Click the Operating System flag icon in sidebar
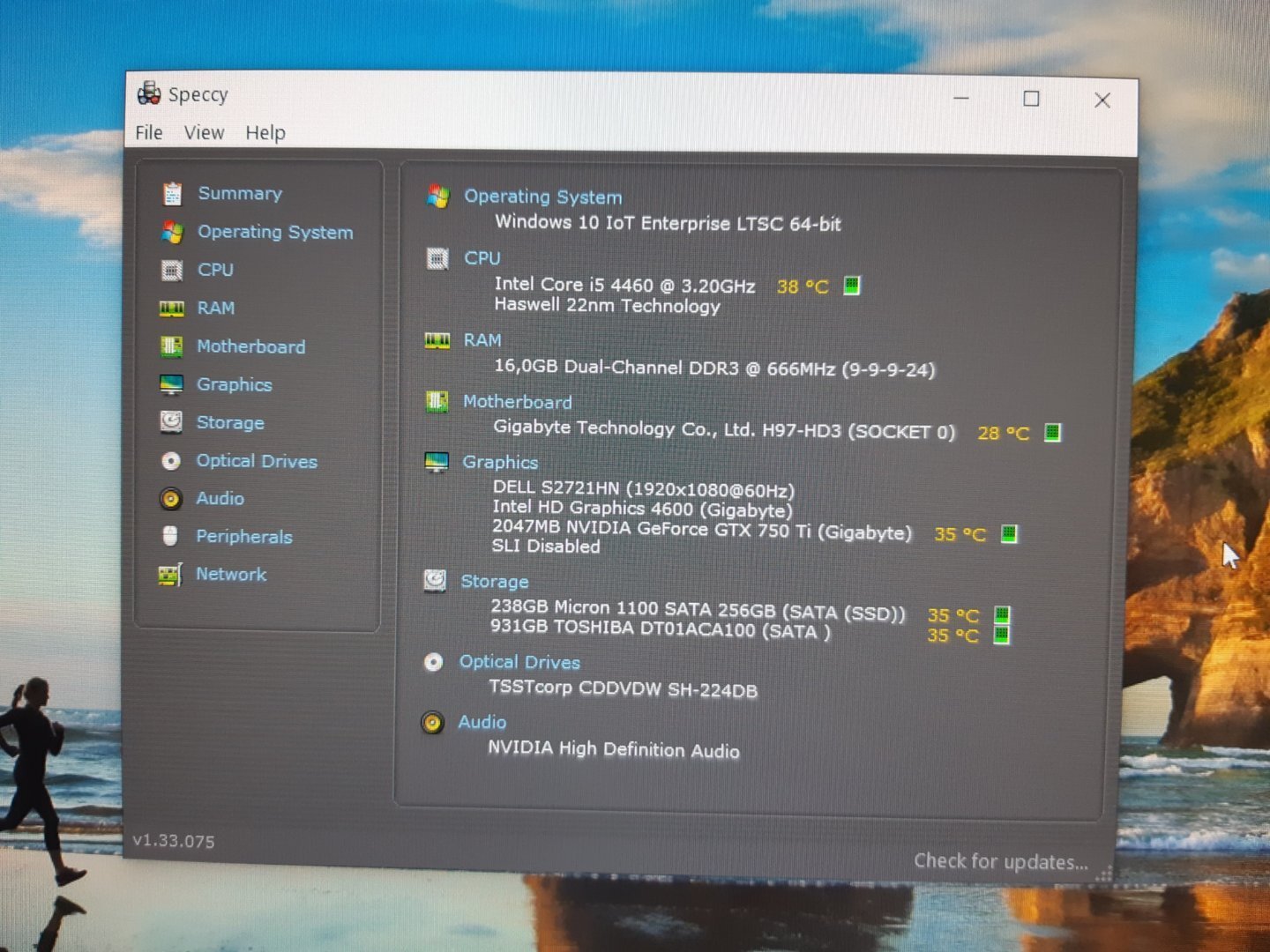Image resolution: width=1270 pixels, height=952 pixels. click(x=172, y=232)
